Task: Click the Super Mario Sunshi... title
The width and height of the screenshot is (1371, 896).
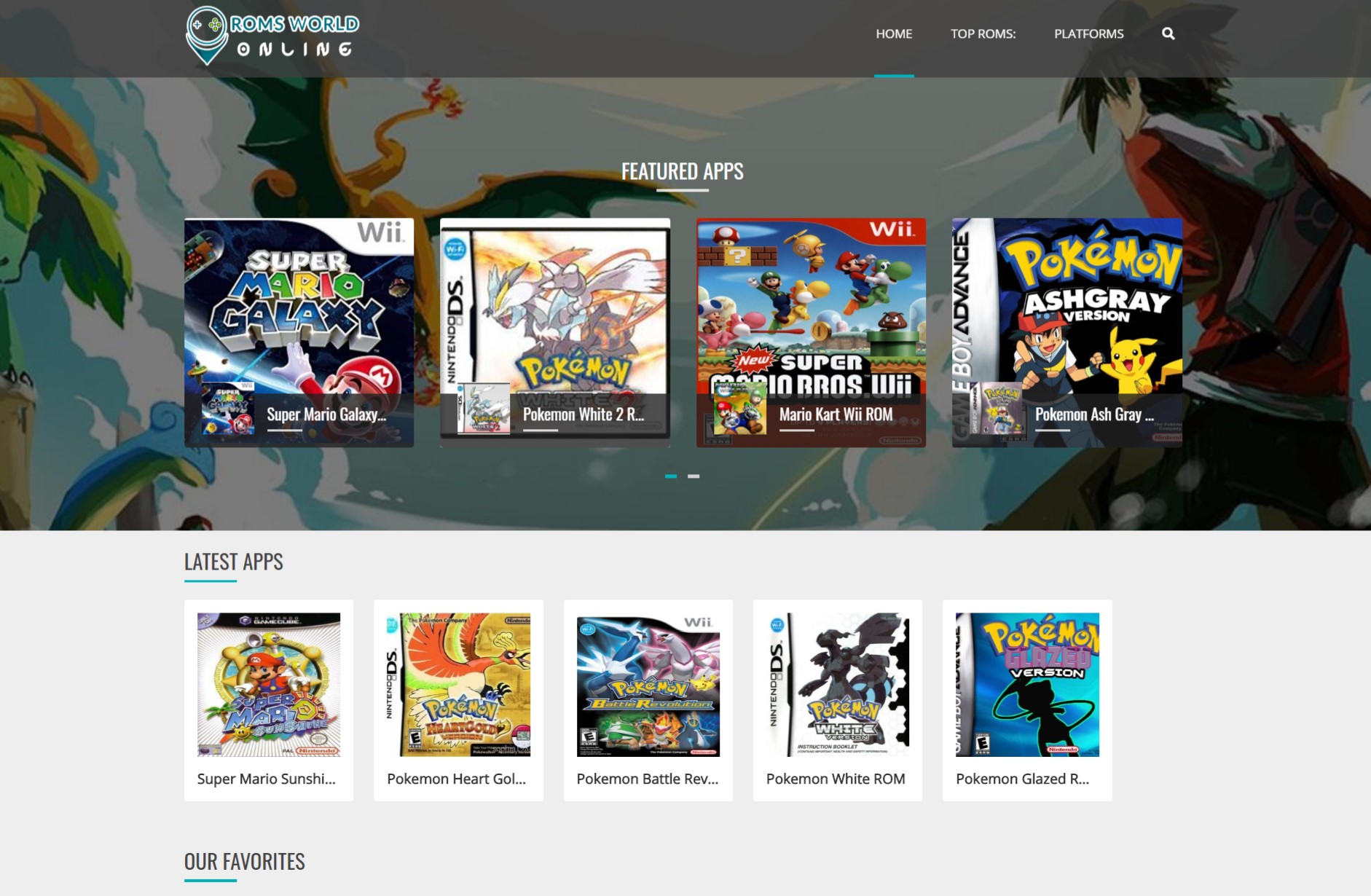Action: pyautogui.click(x=267, y=779)
